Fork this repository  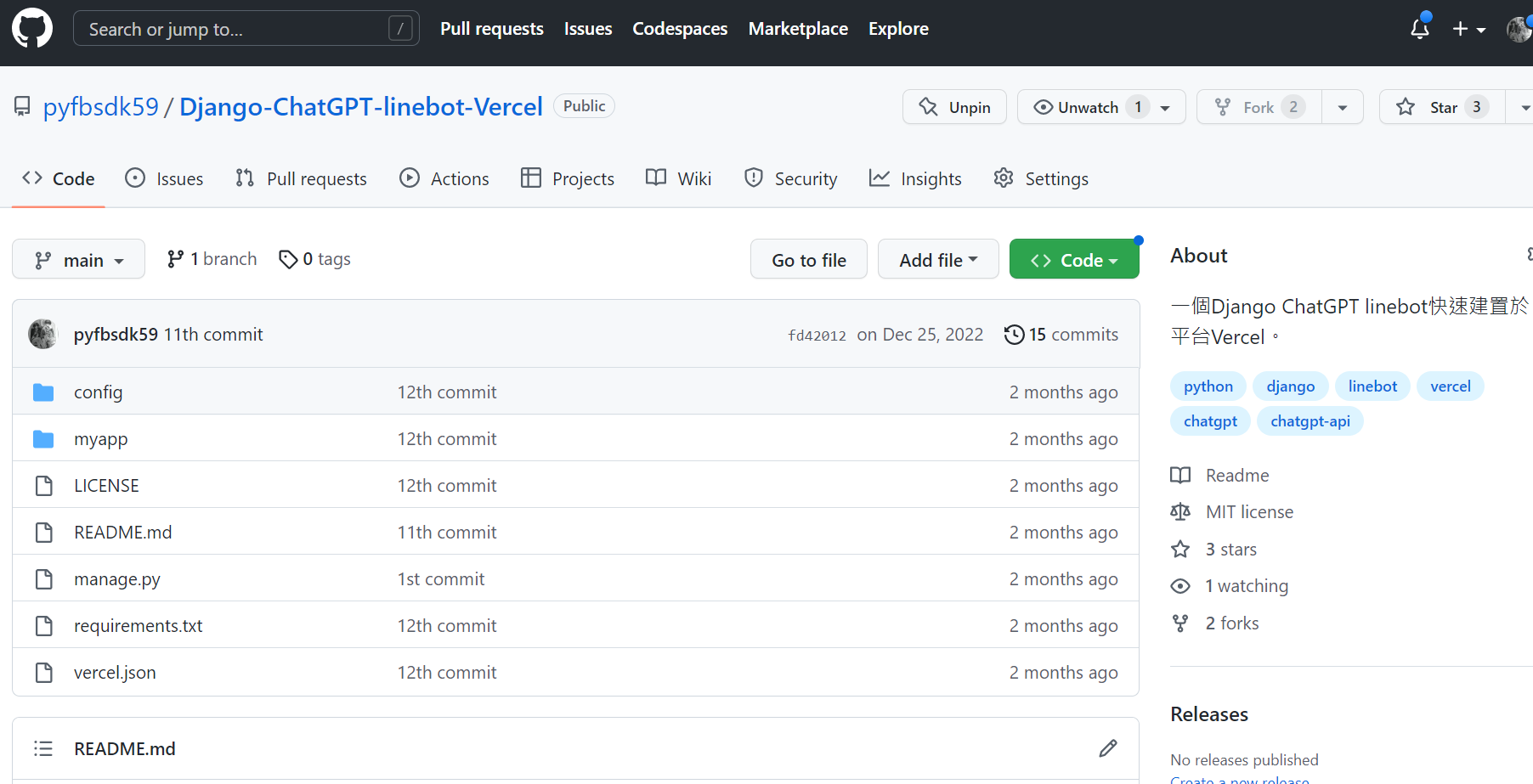pyautogui.click(x=1259, y=107)
